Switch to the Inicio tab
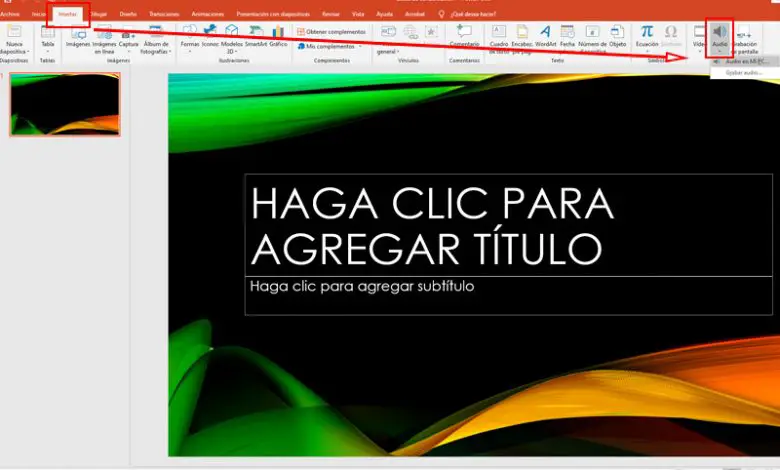This screenshot has width=780, height=470. click(x=39, y=14)
